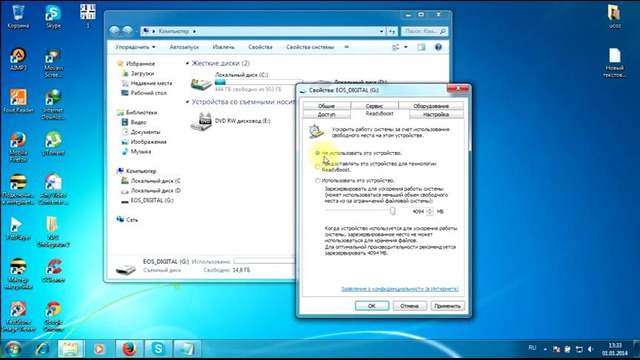Screen dimensions: 640x360
Task: Select Загрузки in the navigation pane
Action: click(x=138, y=73)
